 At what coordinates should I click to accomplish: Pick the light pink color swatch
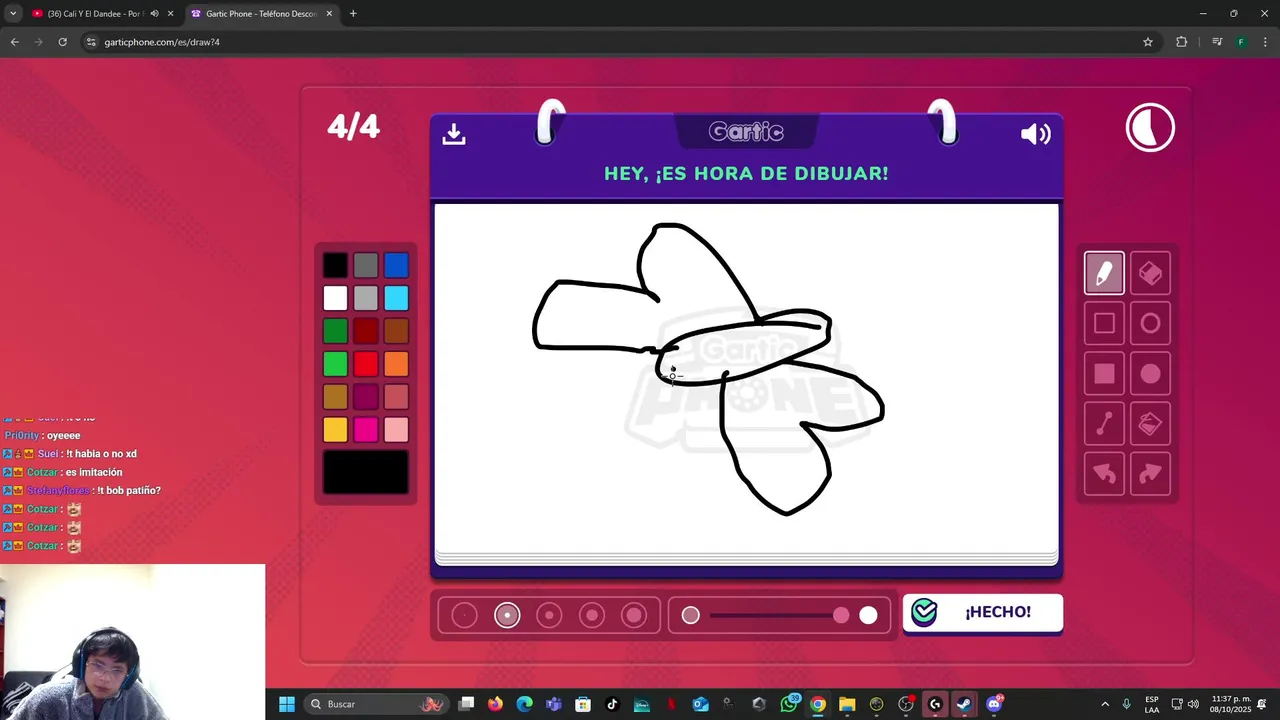396,430
